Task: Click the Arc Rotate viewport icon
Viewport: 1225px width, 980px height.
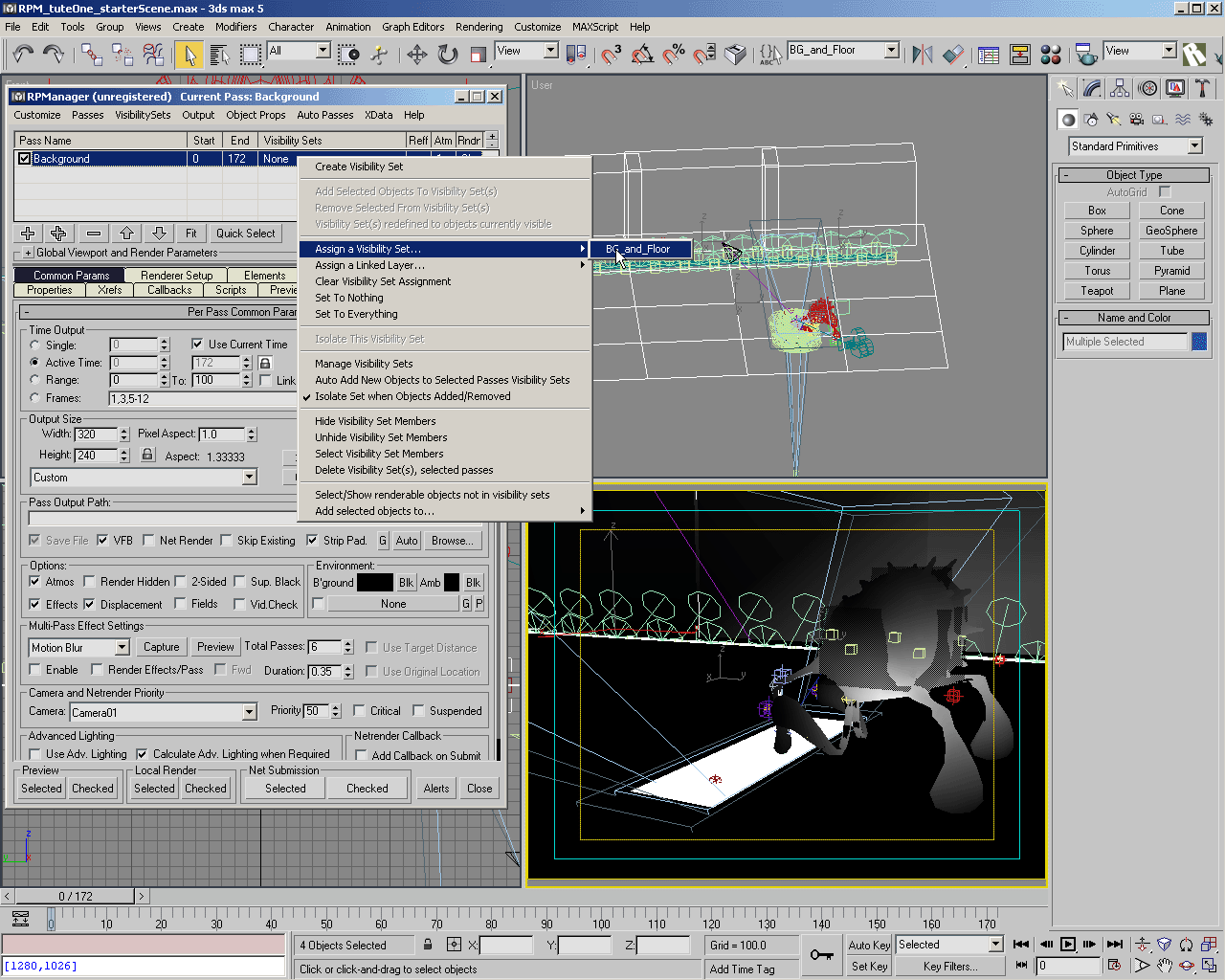Action: click(x=1187, y=966)
